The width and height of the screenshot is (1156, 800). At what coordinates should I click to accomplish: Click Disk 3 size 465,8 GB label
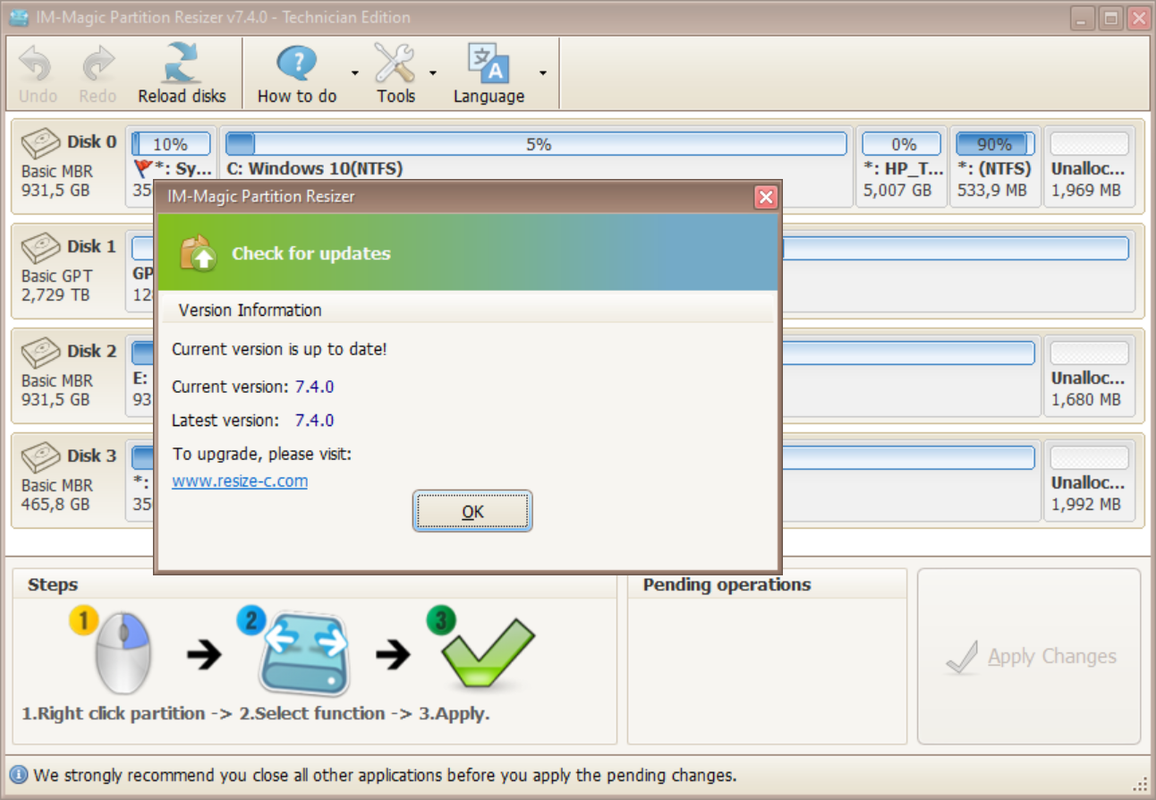55,504
